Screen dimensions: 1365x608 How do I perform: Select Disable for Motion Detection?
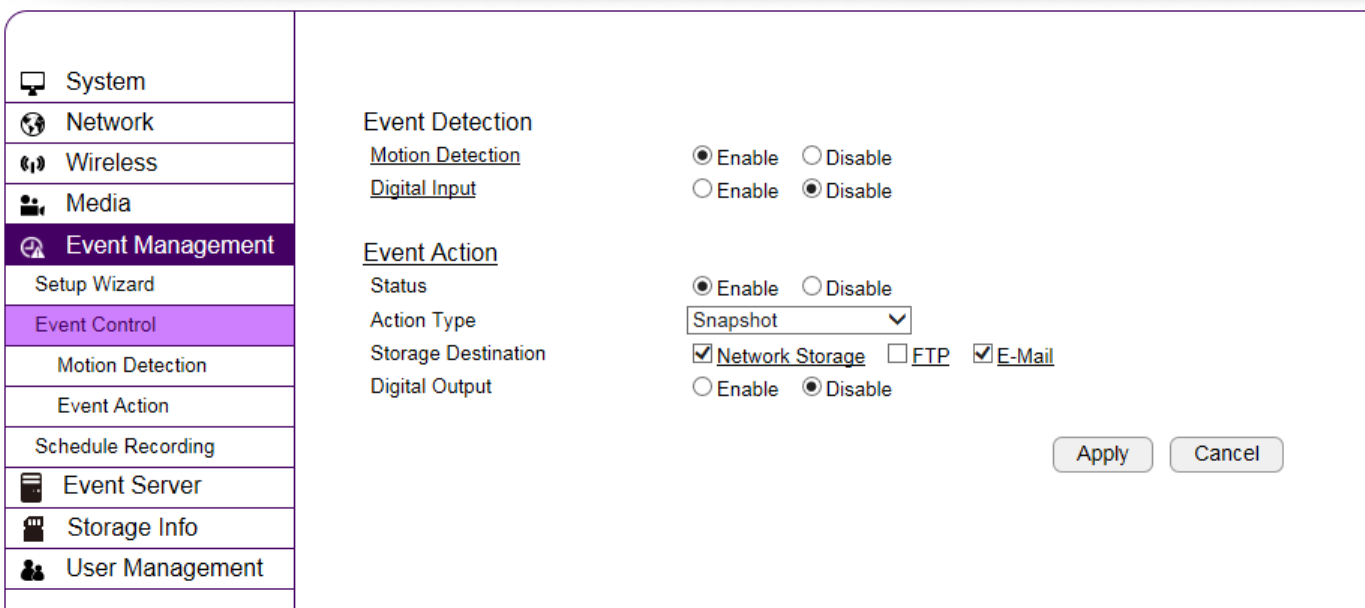pyautogui.click(x=812, y=157)
